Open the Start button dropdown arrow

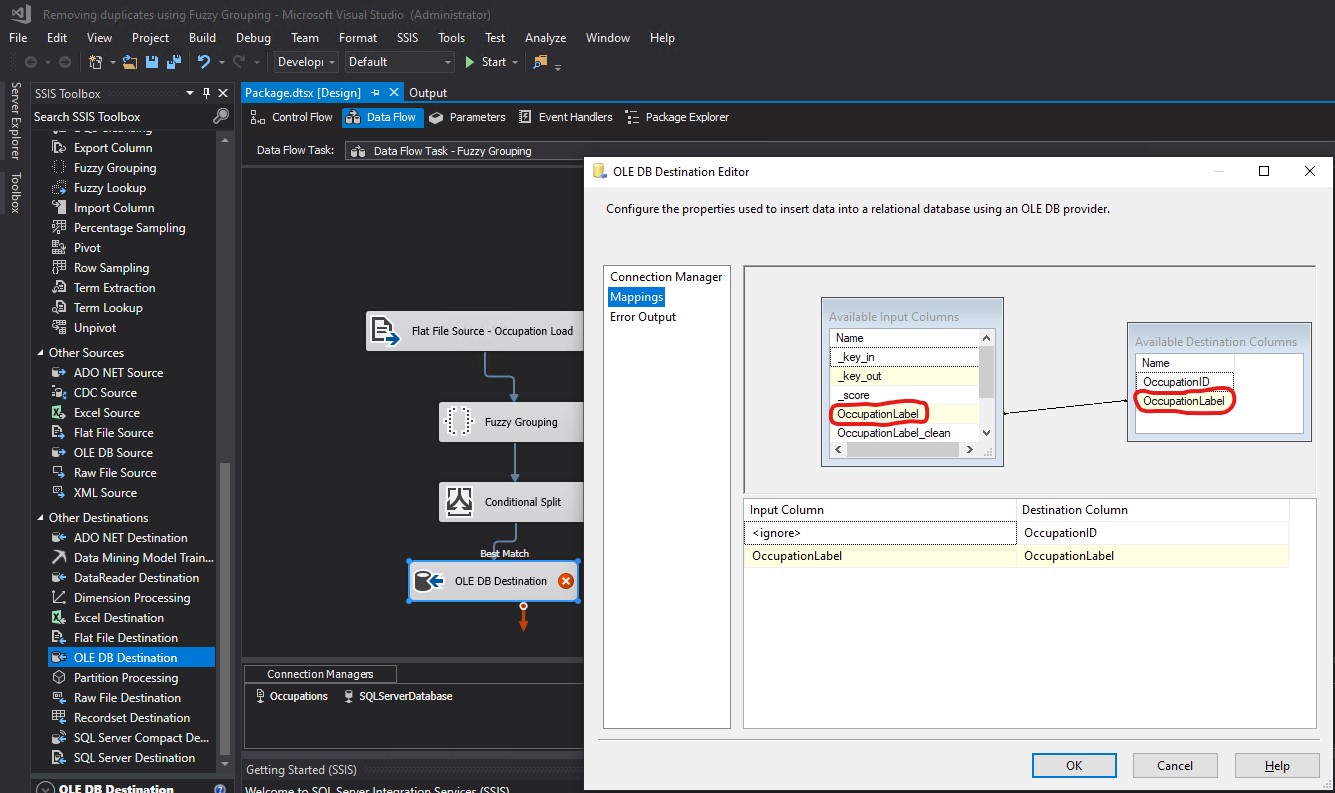coord(515,62)
